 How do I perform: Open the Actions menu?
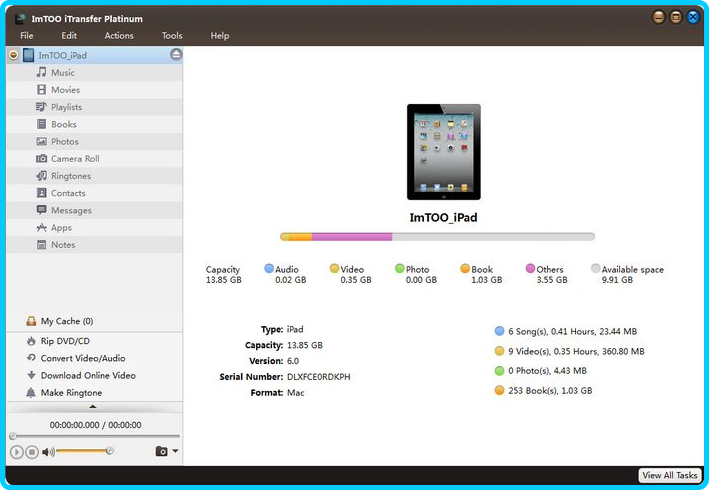coord(119,36)
